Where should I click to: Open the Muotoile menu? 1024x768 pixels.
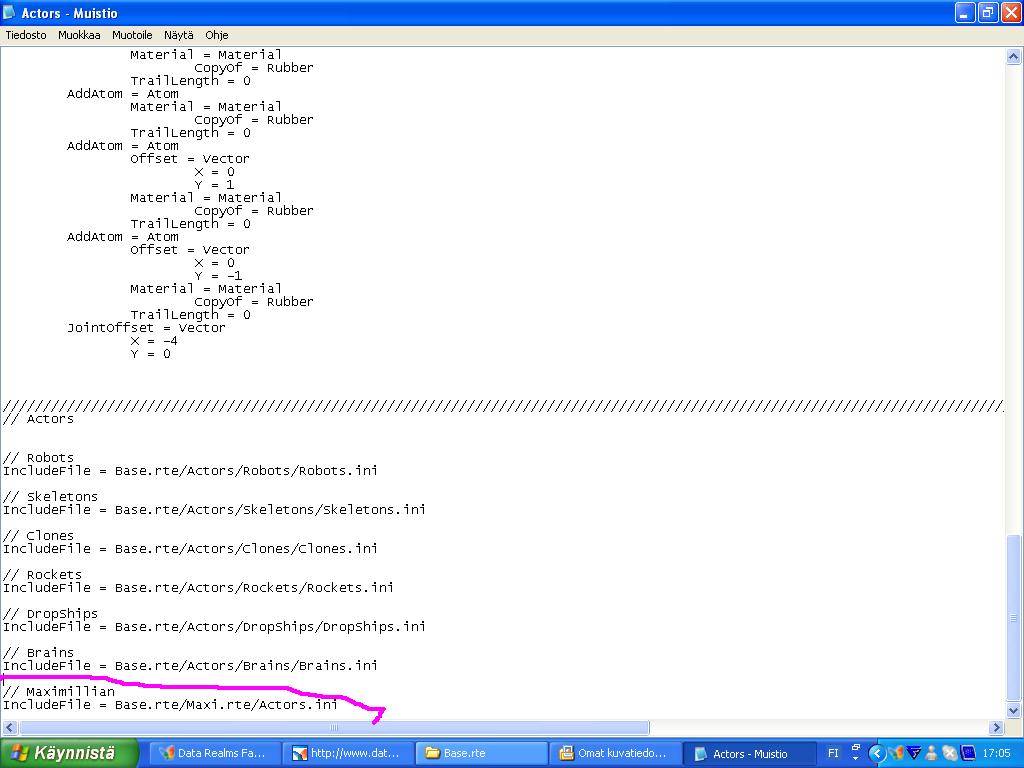(132, 35)
